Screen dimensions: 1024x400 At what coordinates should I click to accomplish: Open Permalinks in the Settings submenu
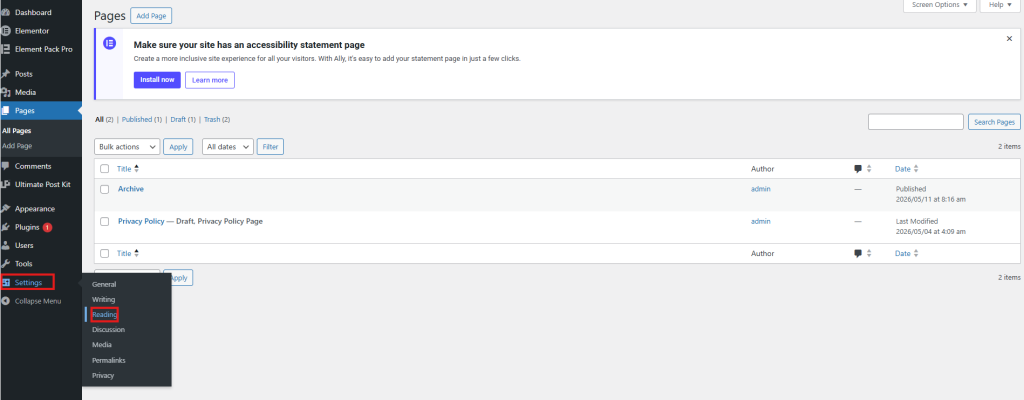click(109, 360)
